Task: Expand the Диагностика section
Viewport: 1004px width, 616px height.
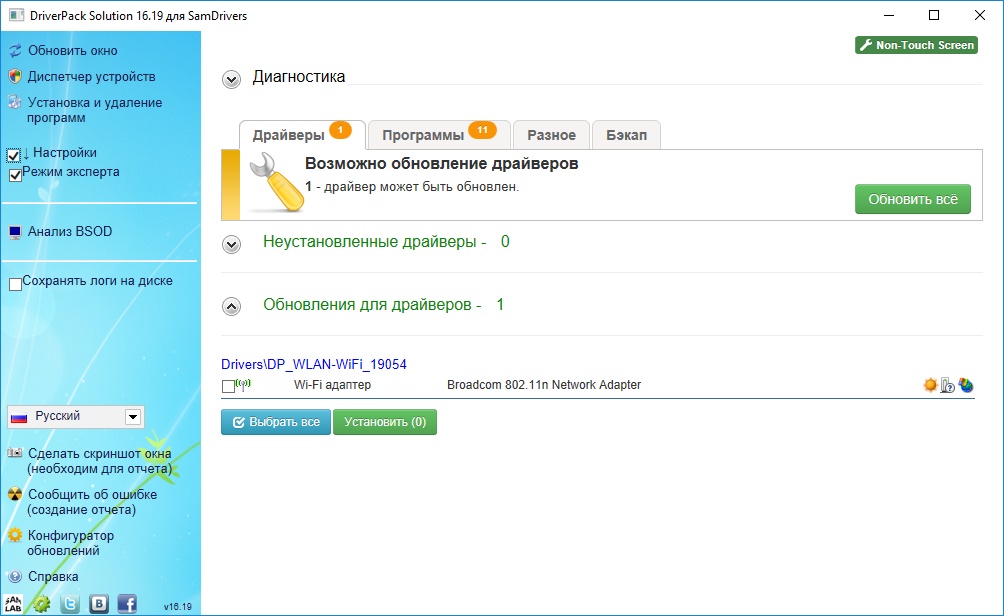Action: (232, 79)
